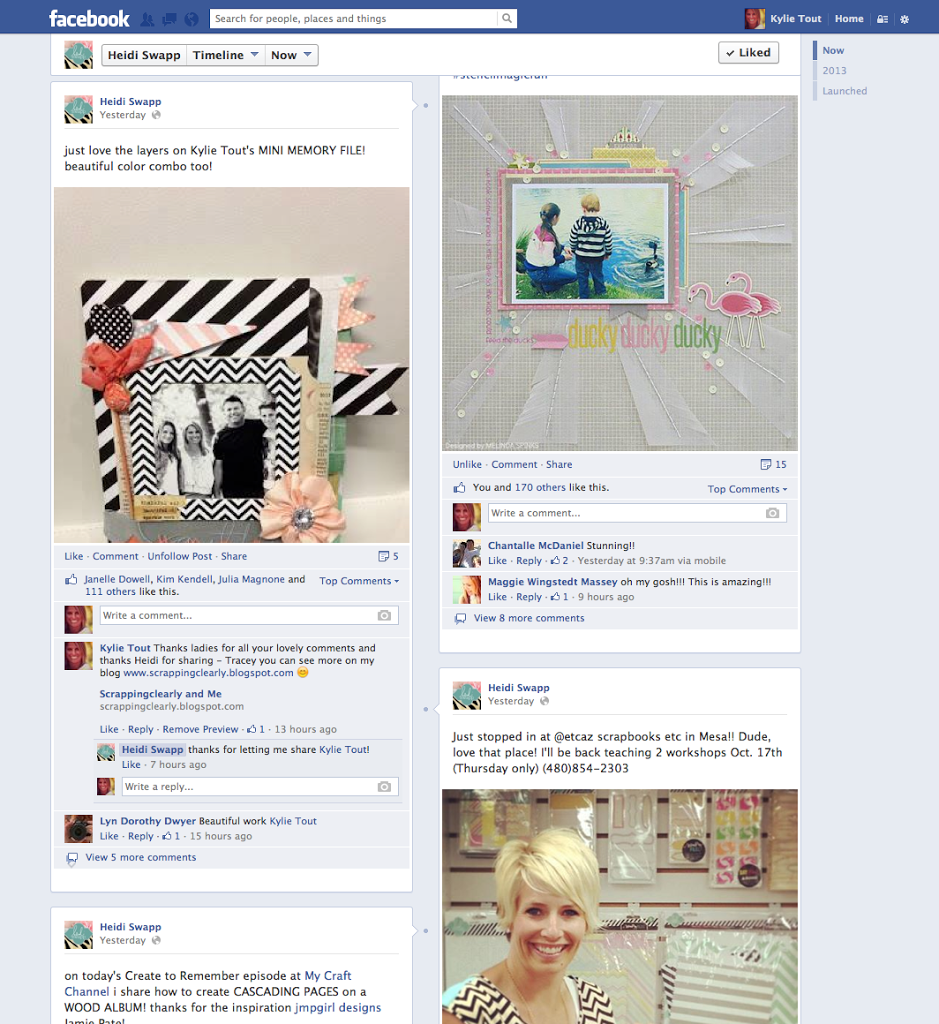Expand Top Comments under Mini Memory File post
Screen dimensions: 939x1024
pyautogui.click(x=359, y=581)
